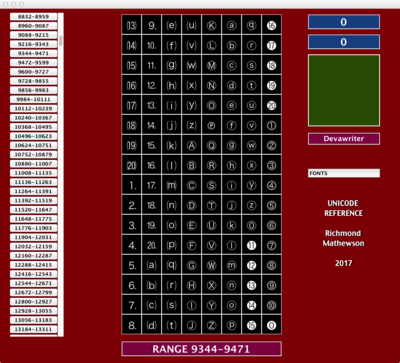Screen dimensions: 400x363
Task: Choose the circled capital Z glyph
Action: tap(211, 325)
